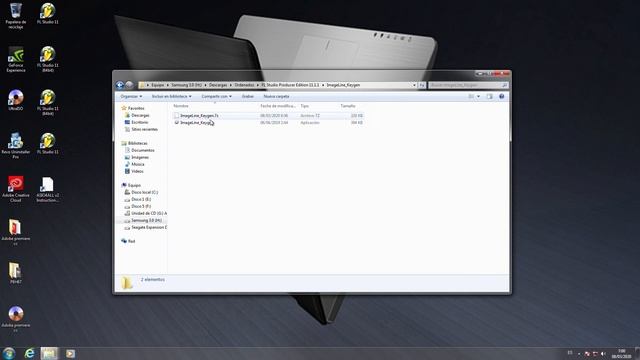This screenshot has height=360, width=640.
Task: Sort by Fecha de modificación column
Action: click(278, 106)
